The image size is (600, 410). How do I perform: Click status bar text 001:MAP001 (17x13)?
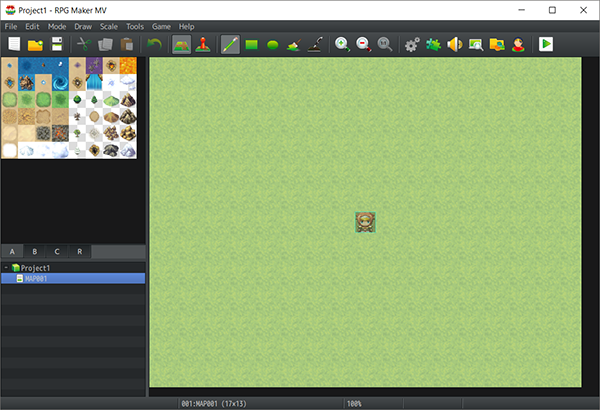214,403
